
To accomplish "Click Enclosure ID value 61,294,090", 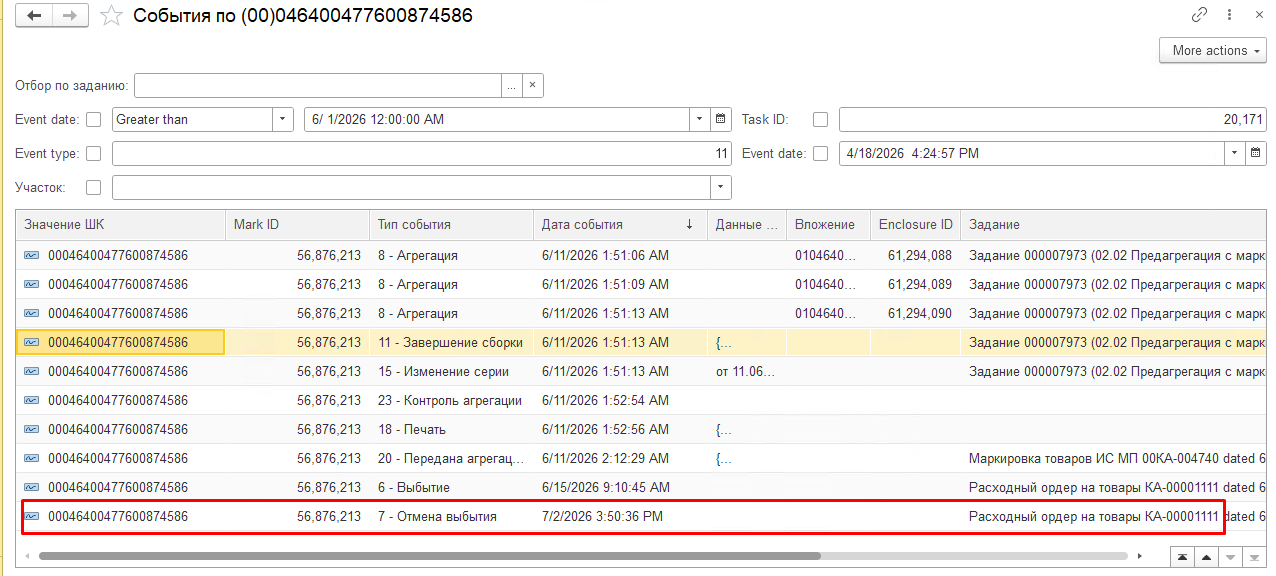I will [x=915, y=313].
